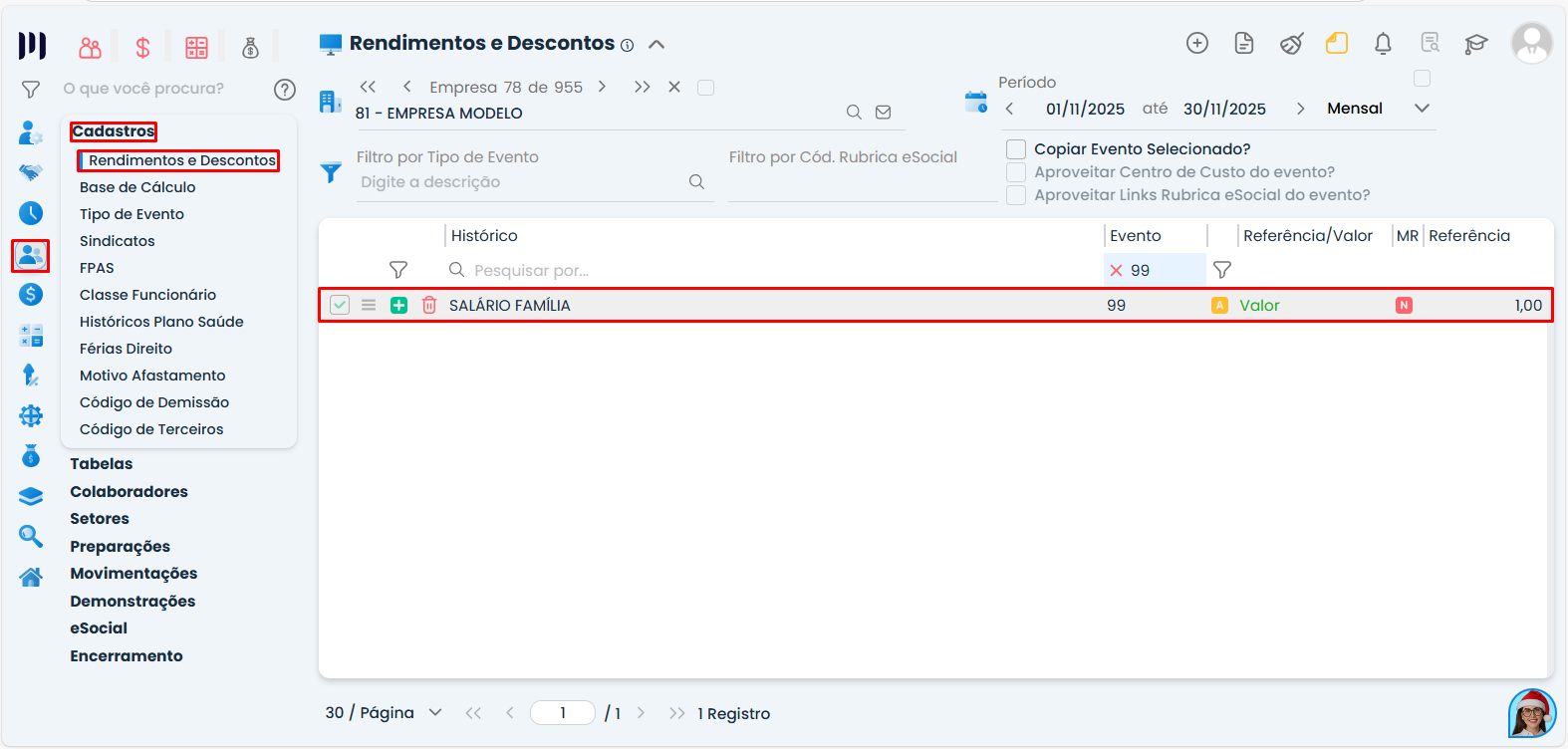Clear company selection X
Screen dimensions: 1568x749
pyautogui.click(x=674, y=87)
